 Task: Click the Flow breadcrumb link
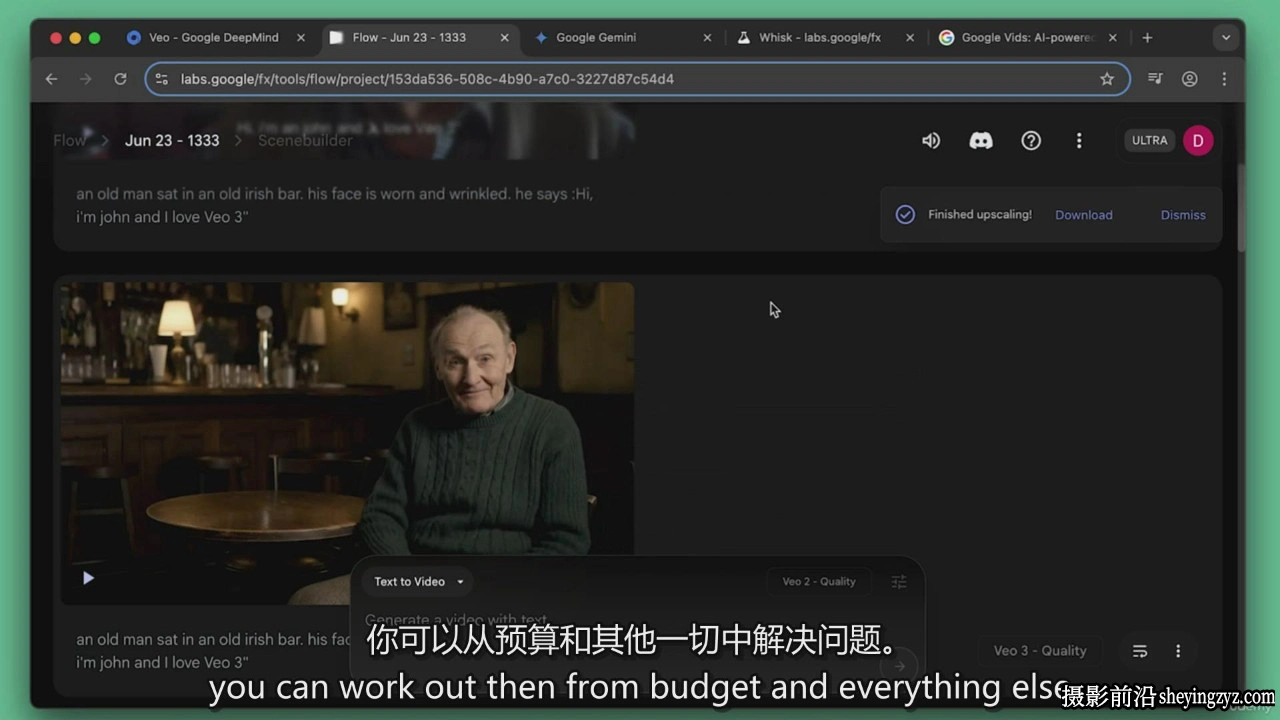coord(69,141)
